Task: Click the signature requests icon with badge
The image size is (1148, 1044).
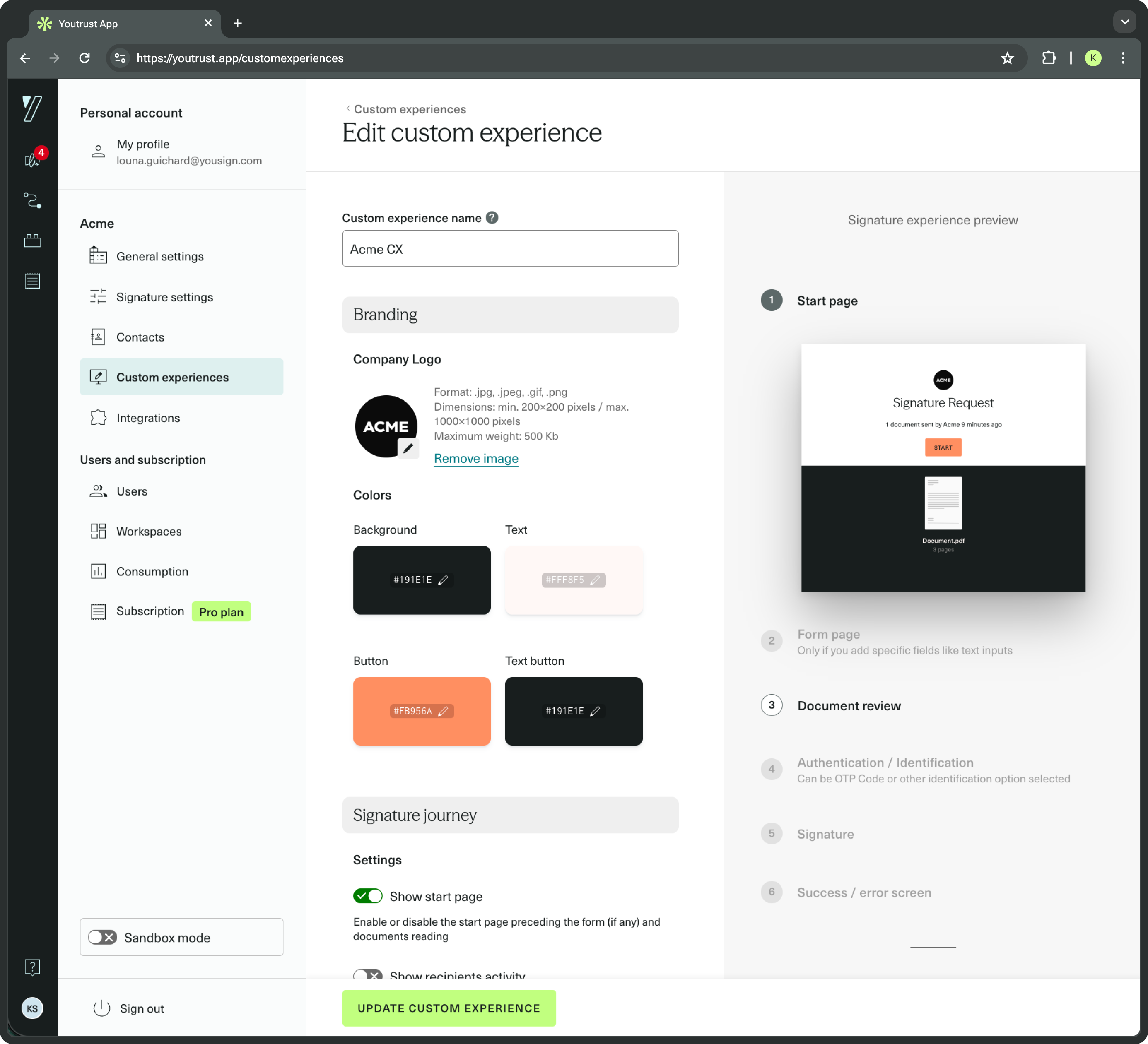Action: coord(32,160)
